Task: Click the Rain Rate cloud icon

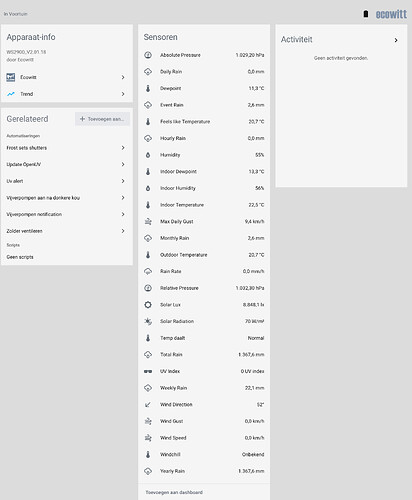Action: 148,271
